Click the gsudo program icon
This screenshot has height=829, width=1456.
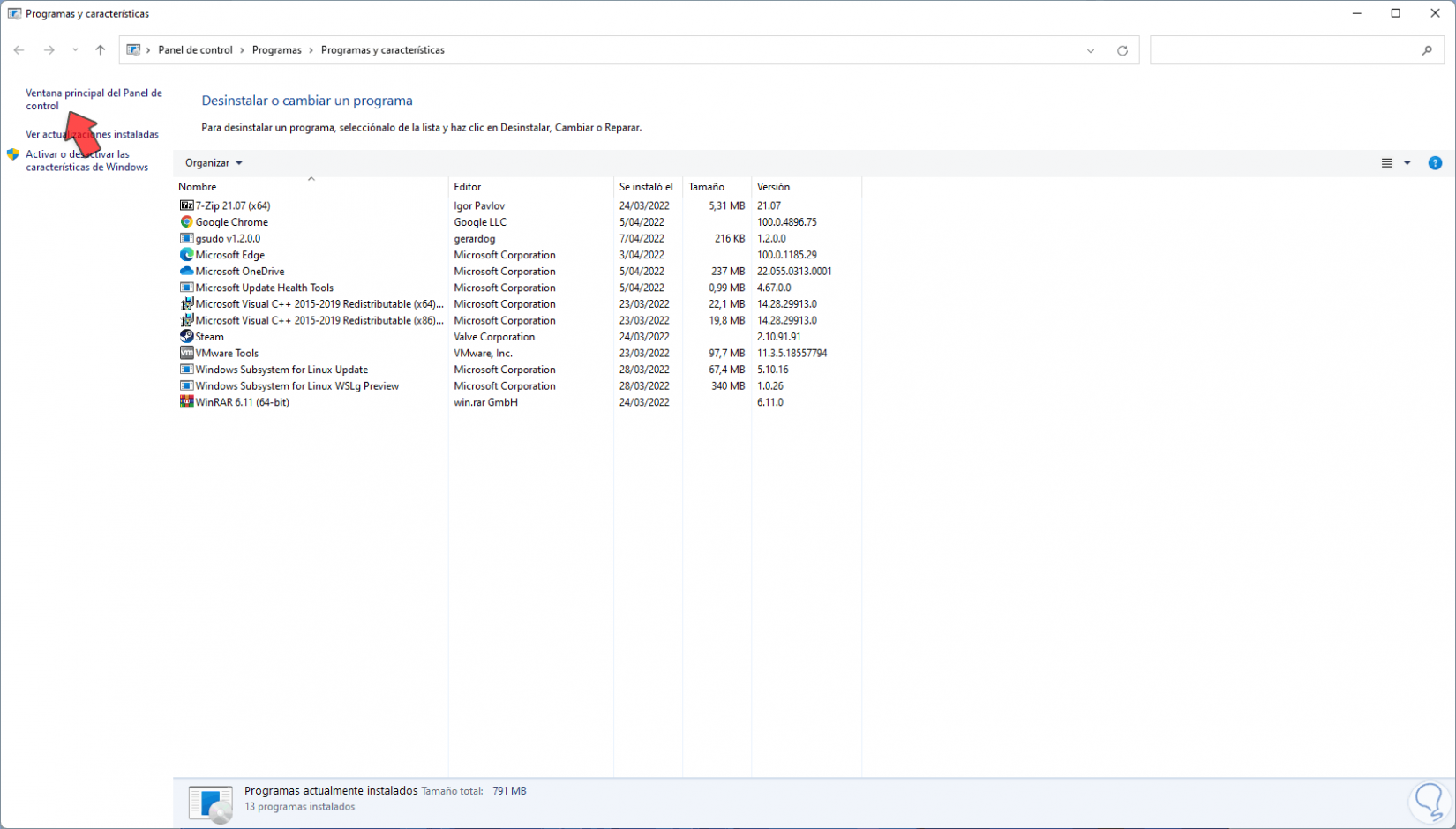[186, 238]
